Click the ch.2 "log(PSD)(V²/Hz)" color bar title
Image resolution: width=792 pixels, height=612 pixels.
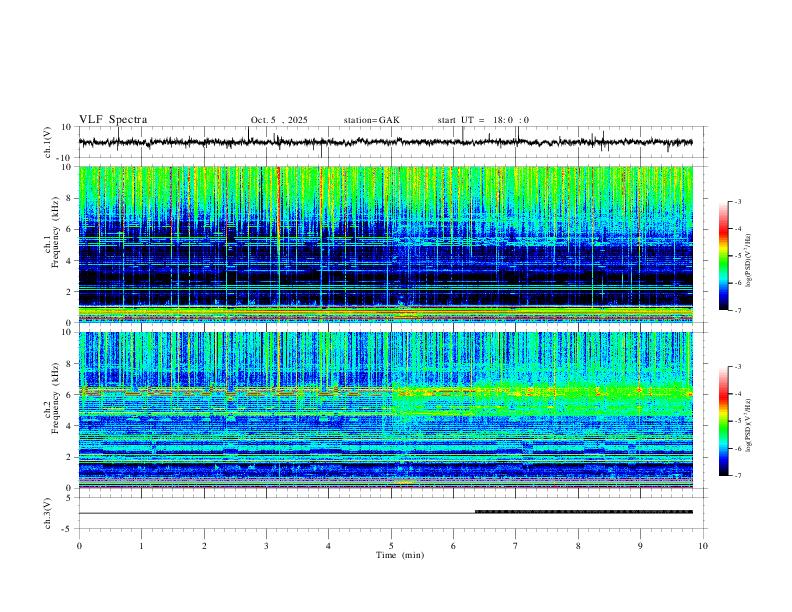click(x=749, y=425)
